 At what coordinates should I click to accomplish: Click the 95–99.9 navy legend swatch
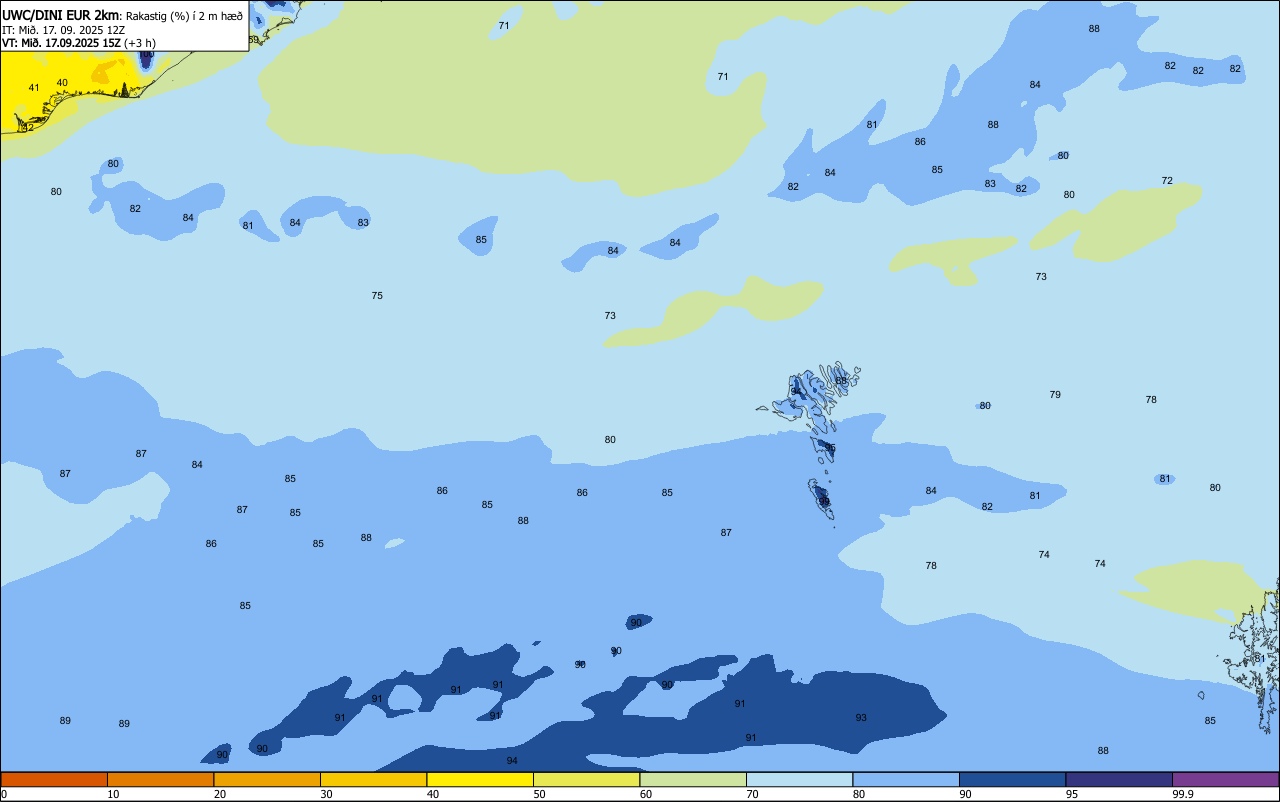click(x=1119, y=779)
